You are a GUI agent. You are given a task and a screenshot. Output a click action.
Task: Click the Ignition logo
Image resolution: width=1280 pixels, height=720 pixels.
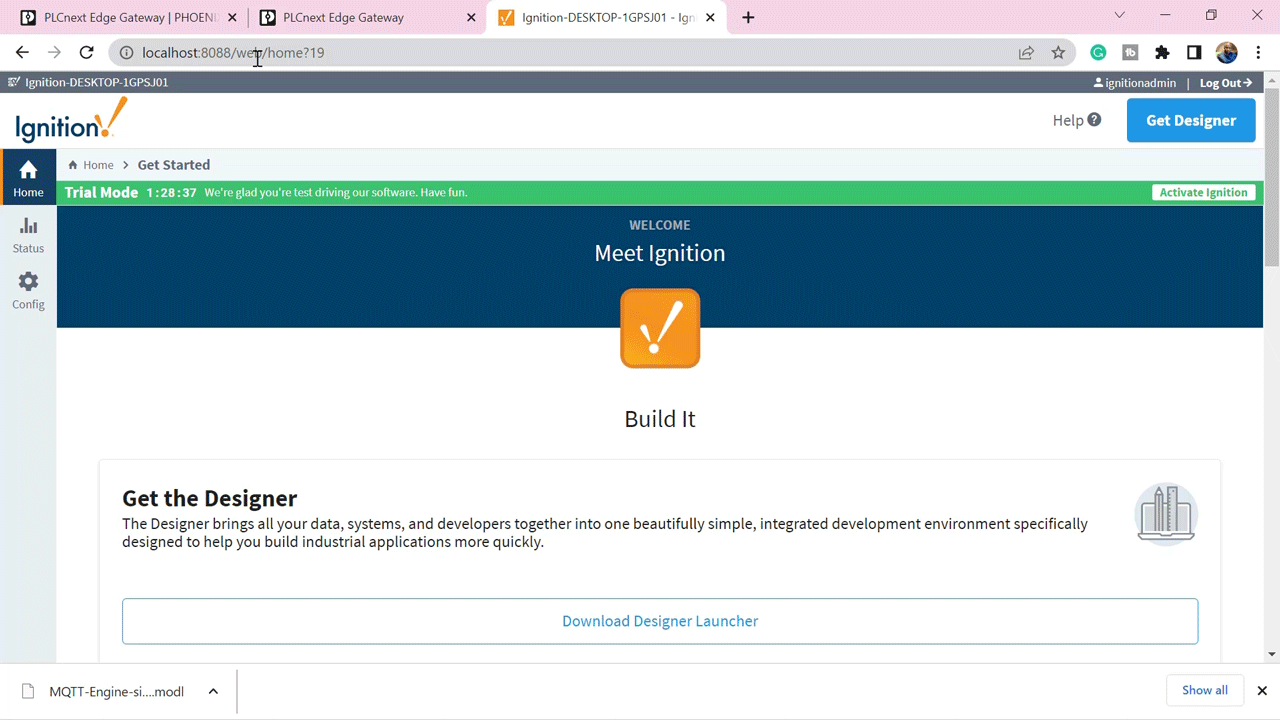[71, 121]
